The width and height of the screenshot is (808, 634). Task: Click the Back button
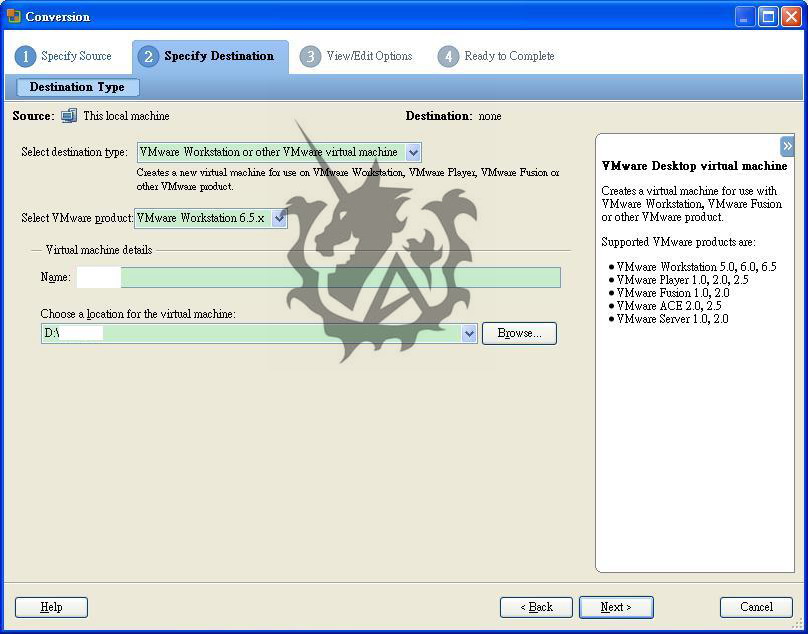point(536,607)
